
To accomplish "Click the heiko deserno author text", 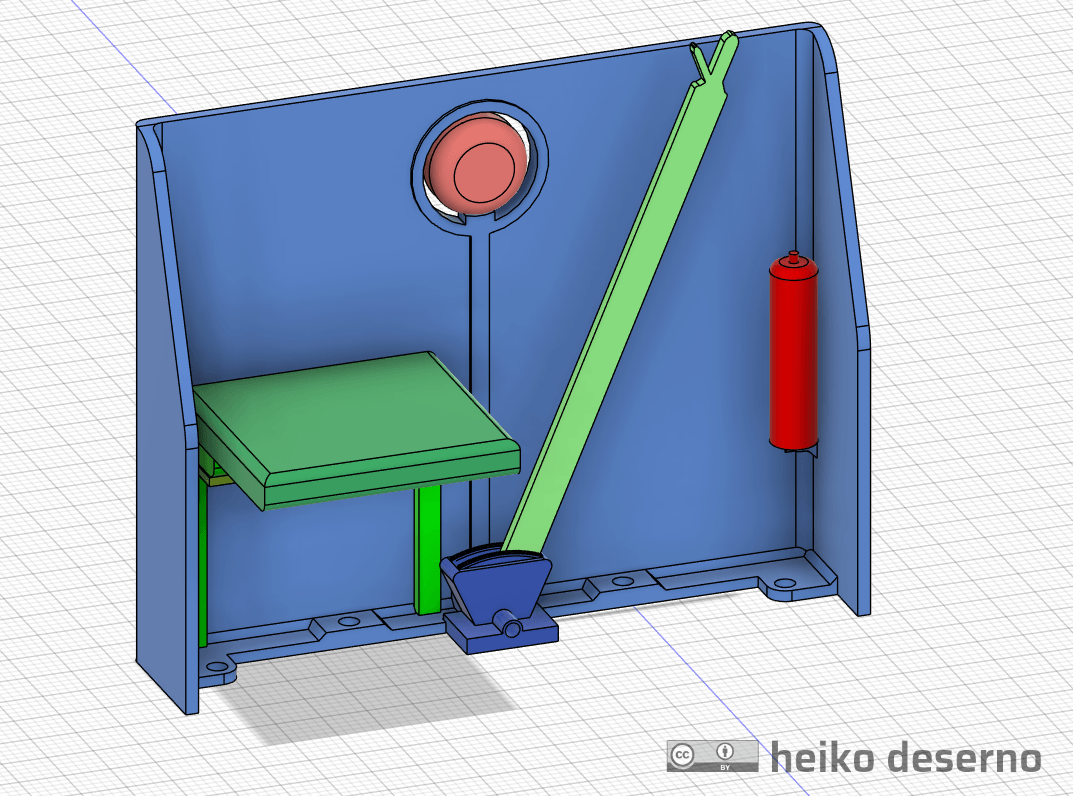I will tap(905, 757).
